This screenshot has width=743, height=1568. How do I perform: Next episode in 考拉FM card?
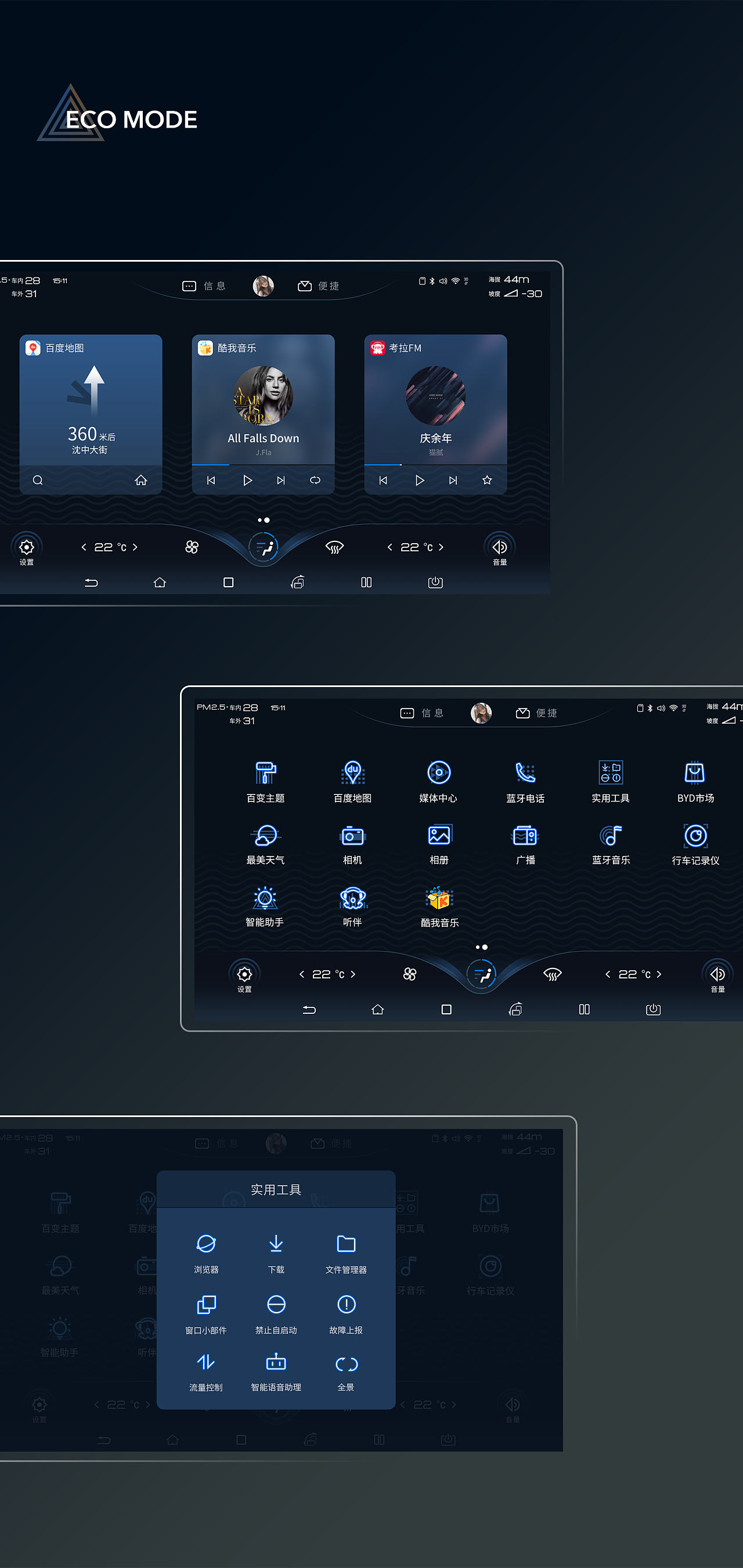453,480
